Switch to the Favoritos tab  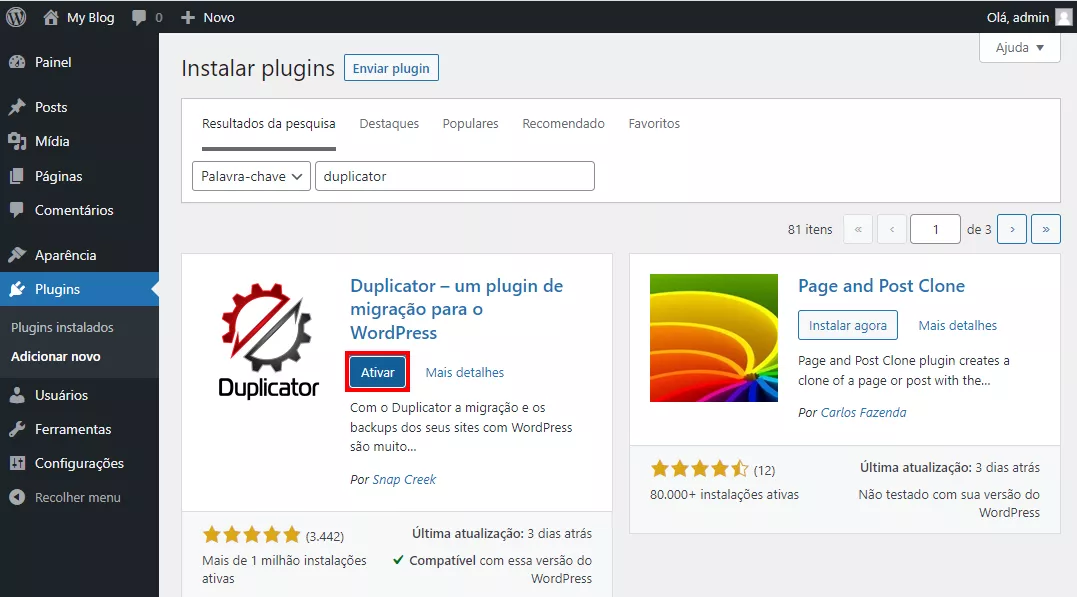[654, 124]
